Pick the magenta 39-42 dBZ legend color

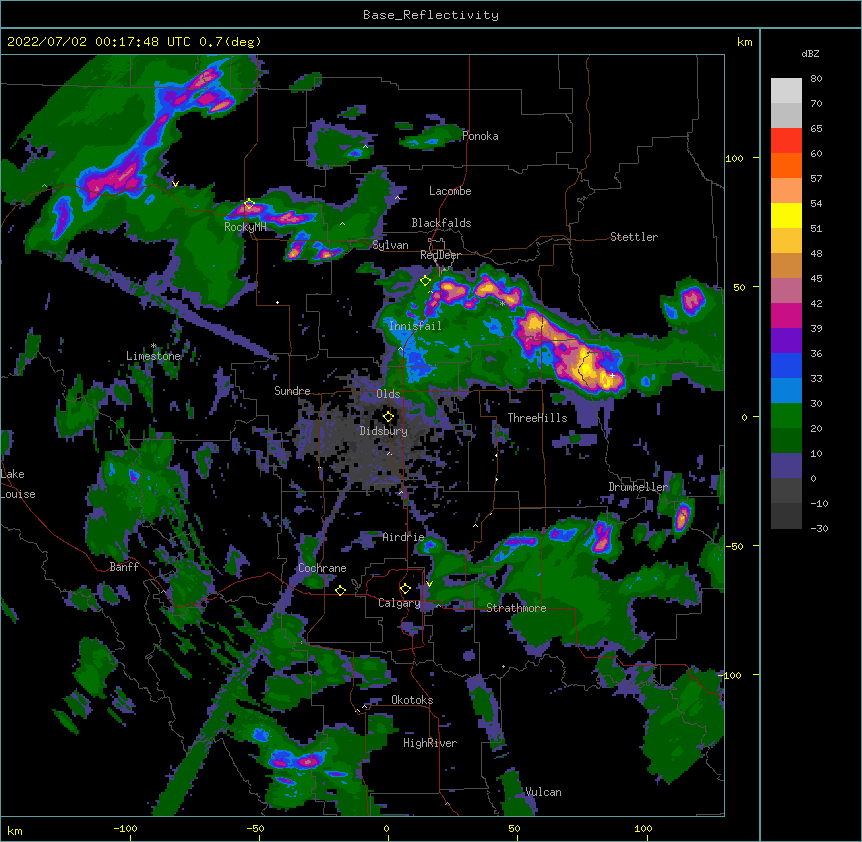click(786, 315)
